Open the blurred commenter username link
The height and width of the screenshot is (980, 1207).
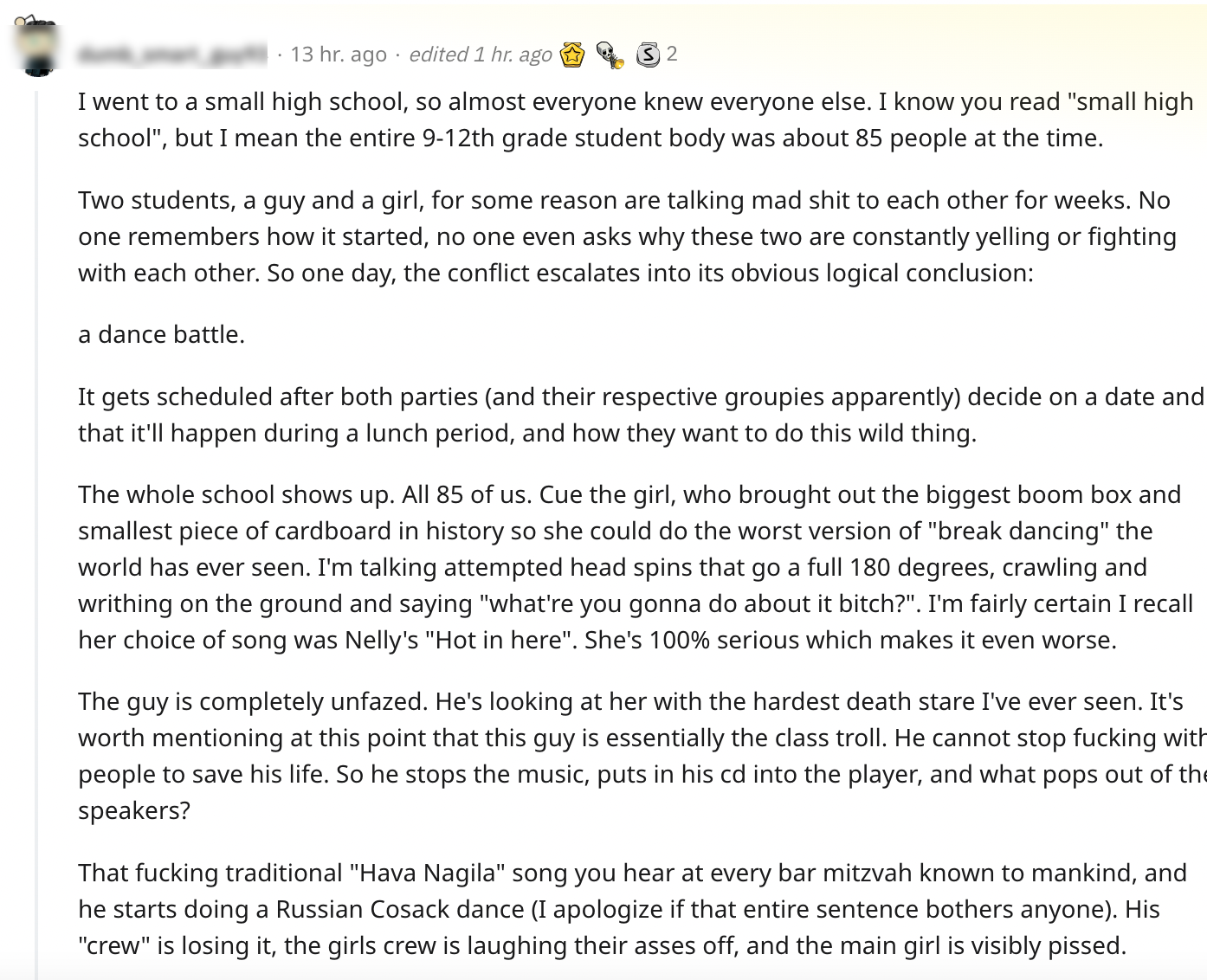(x=171, y=55)
